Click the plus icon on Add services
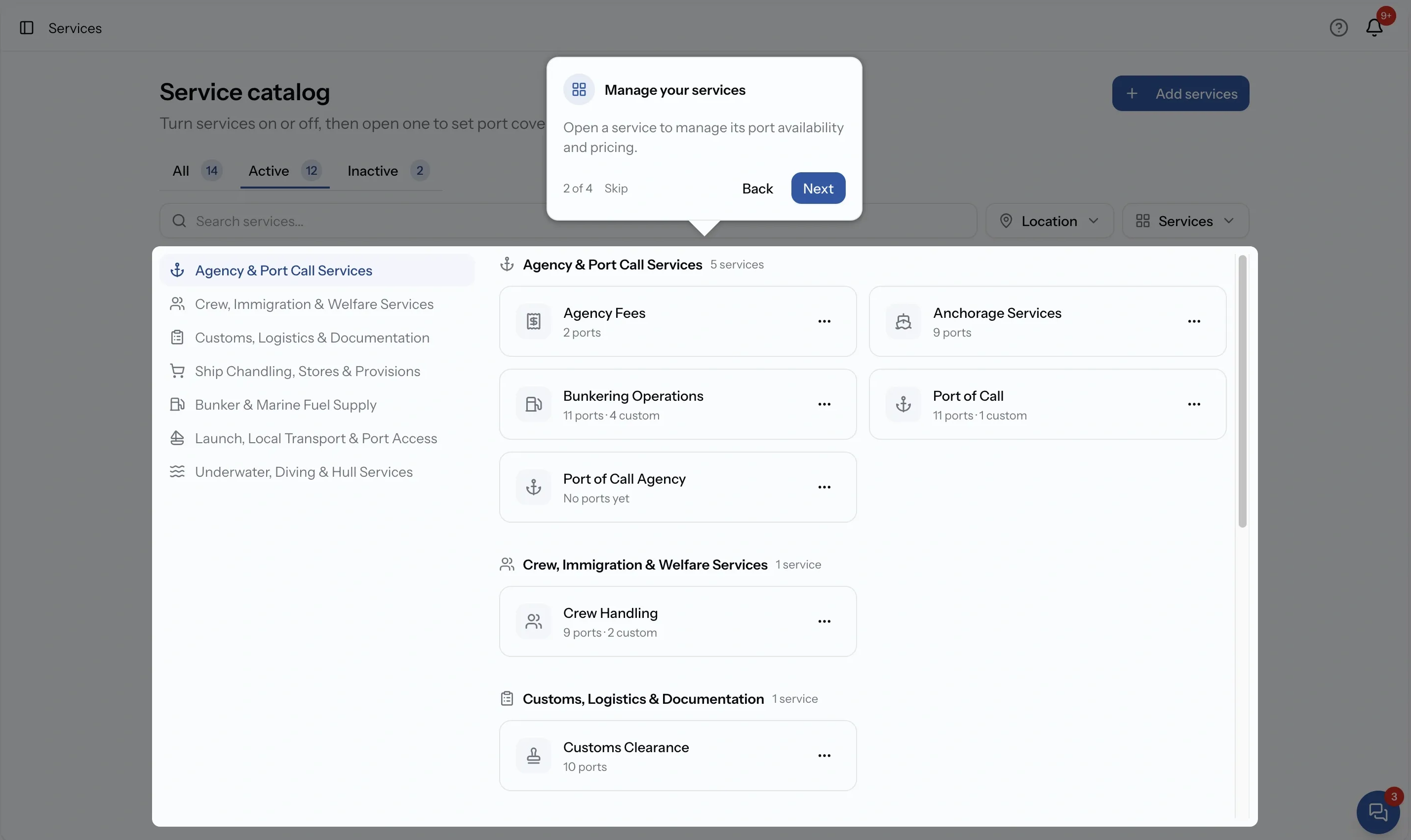 coord(1132,93)
